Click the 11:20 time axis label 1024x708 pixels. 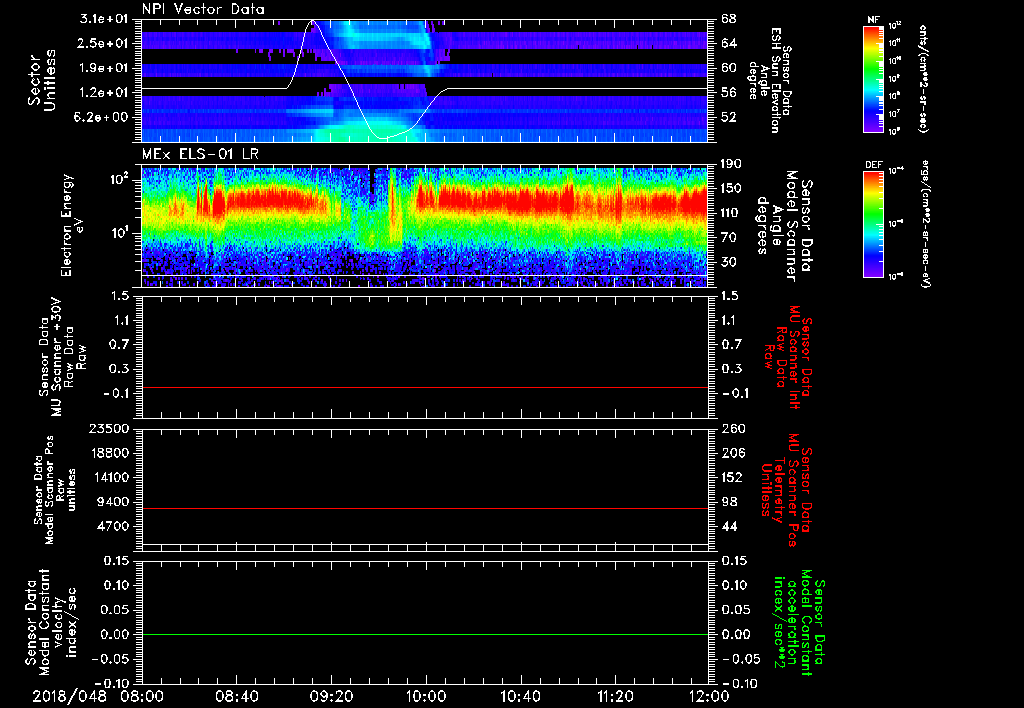point(615,695)
